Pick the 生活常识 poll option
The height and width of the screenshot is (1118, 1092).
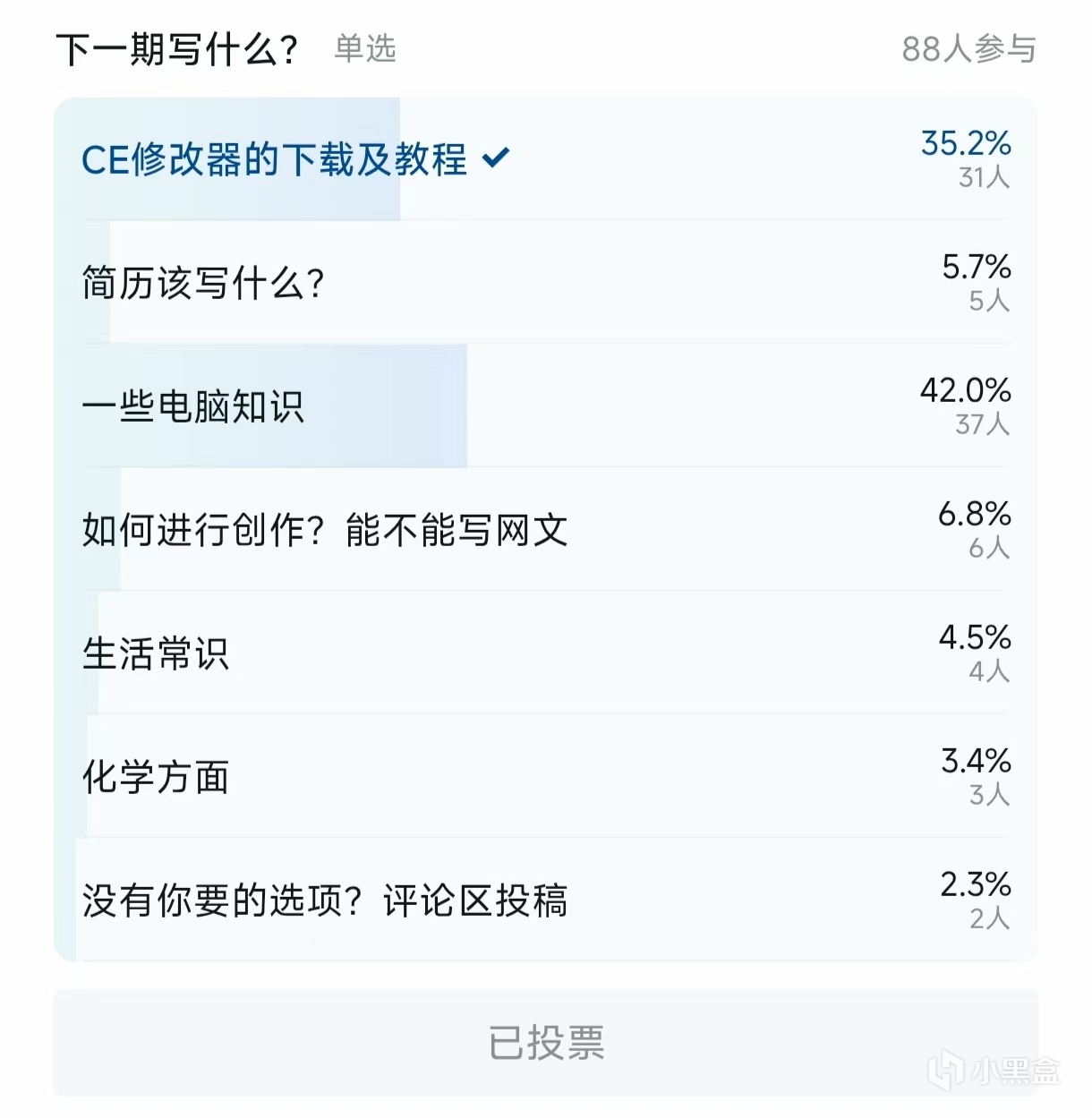[x=546, y=653]
